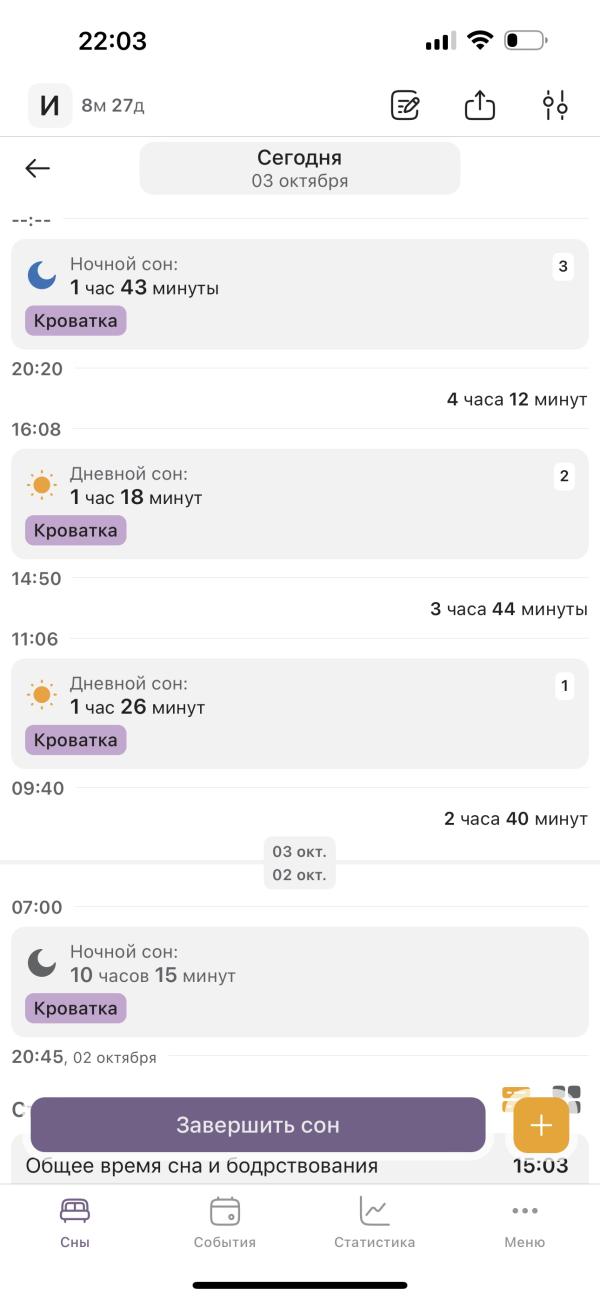Tap the gray moon of 10-hour sleep
600x1300 pixels.
41,963
